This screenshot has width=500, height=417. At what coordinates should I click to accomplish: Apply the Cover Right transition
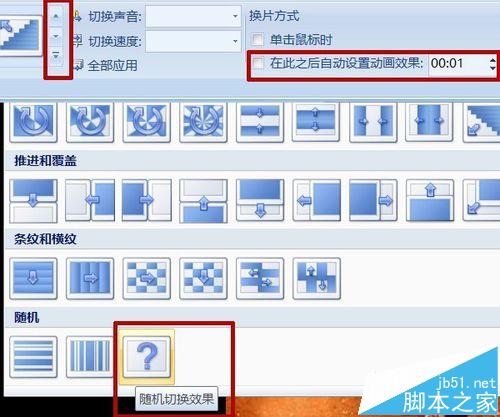[x=373, y=201]
